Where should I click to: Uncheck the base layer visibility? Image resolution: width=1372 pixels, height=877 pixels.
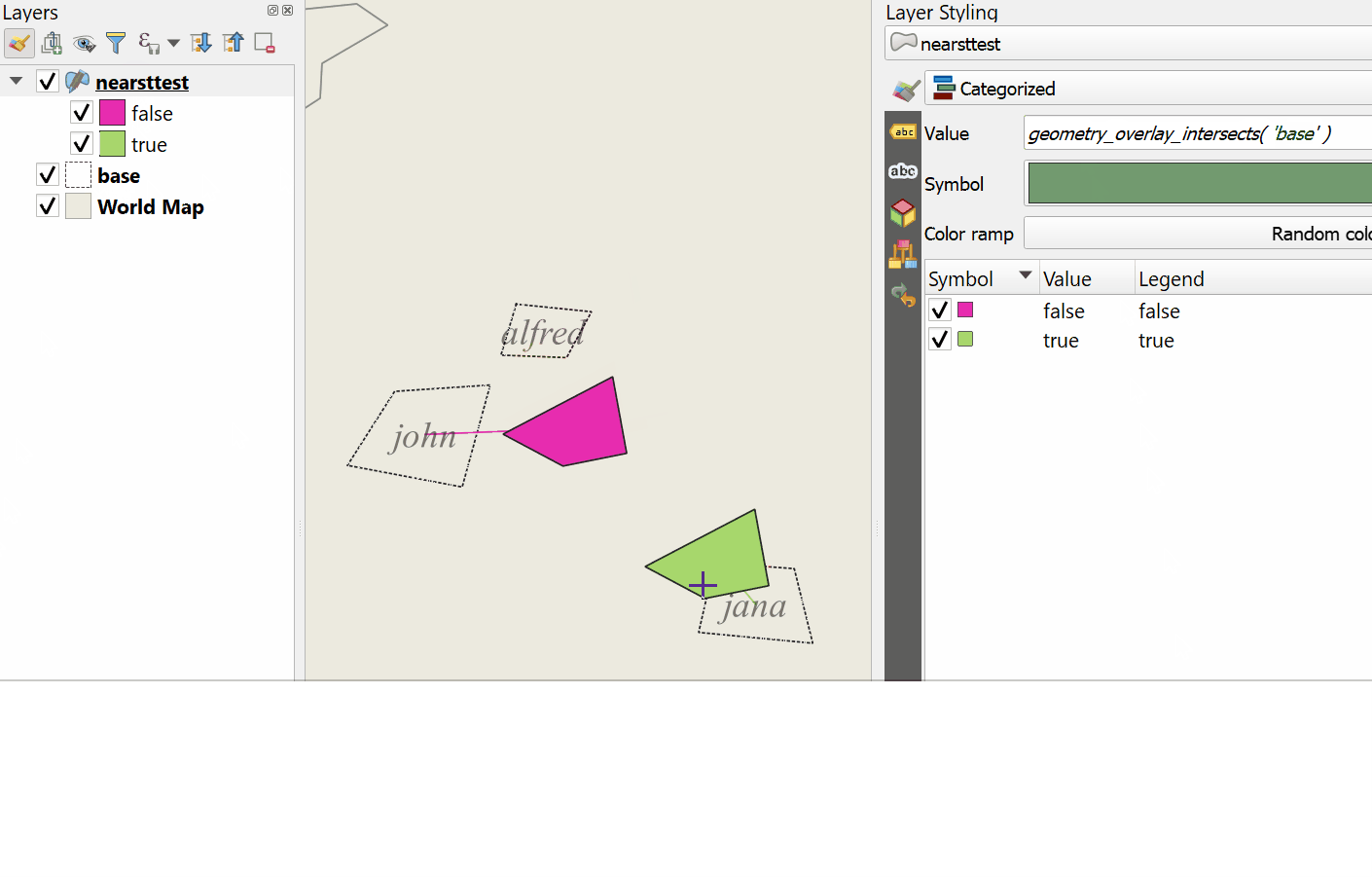[x=47, y=175]
